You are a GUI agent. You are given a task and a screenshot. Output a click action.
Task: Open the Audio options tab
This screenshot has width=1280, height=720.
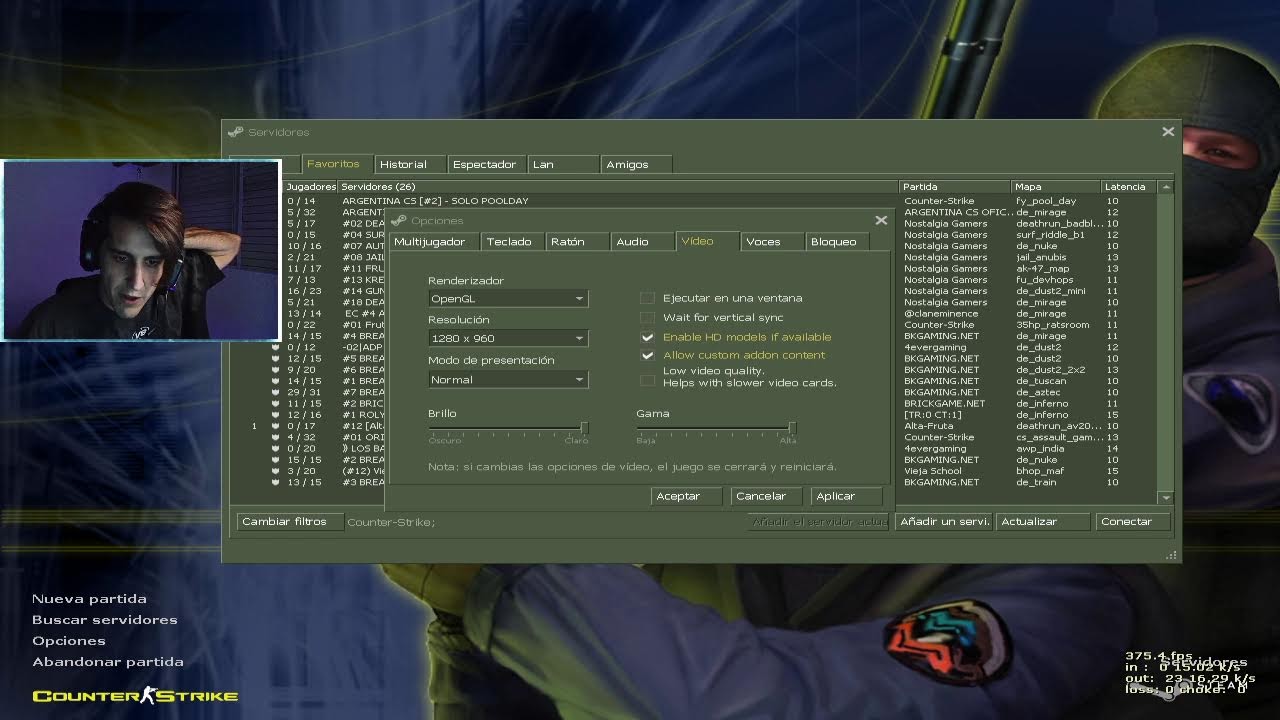(x=642, y=241)
